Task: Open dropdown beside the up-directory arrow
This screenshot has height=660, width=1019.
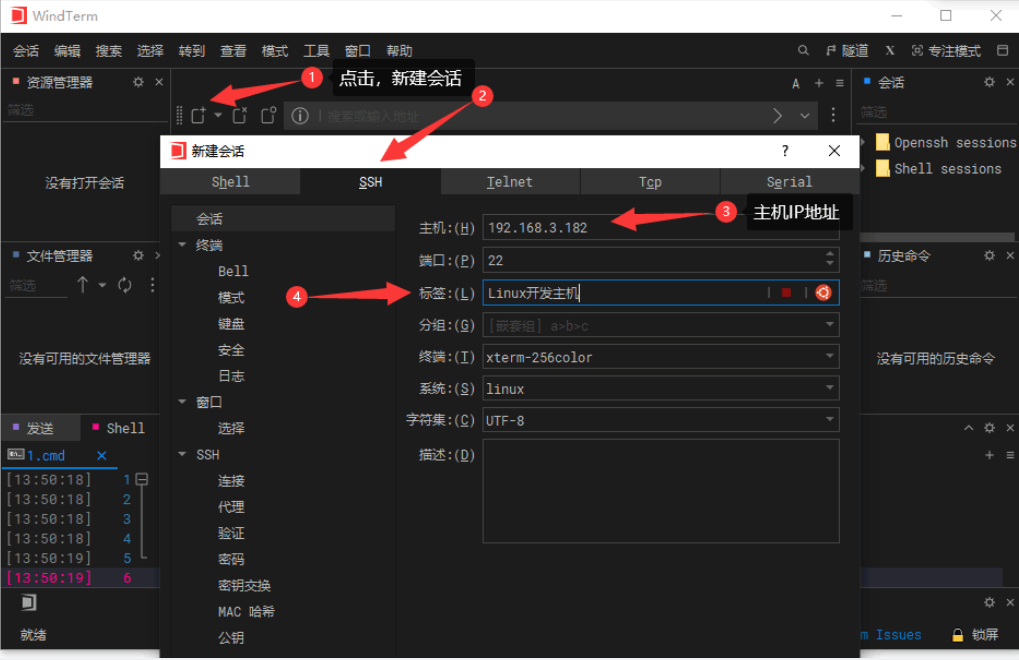Action: click(x=102, y=285)
